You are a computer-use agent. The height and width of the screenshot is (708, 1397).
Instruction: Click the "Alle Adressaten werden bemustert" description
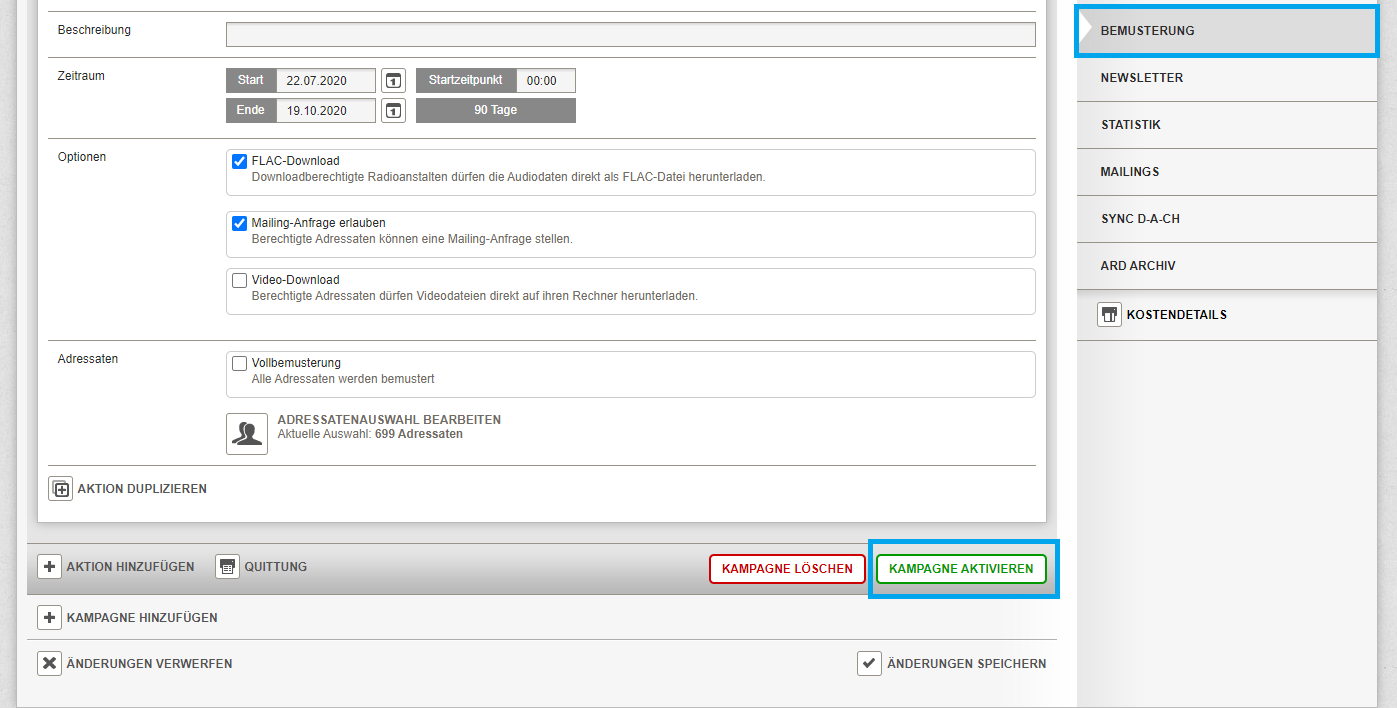(x=343, y=380)
